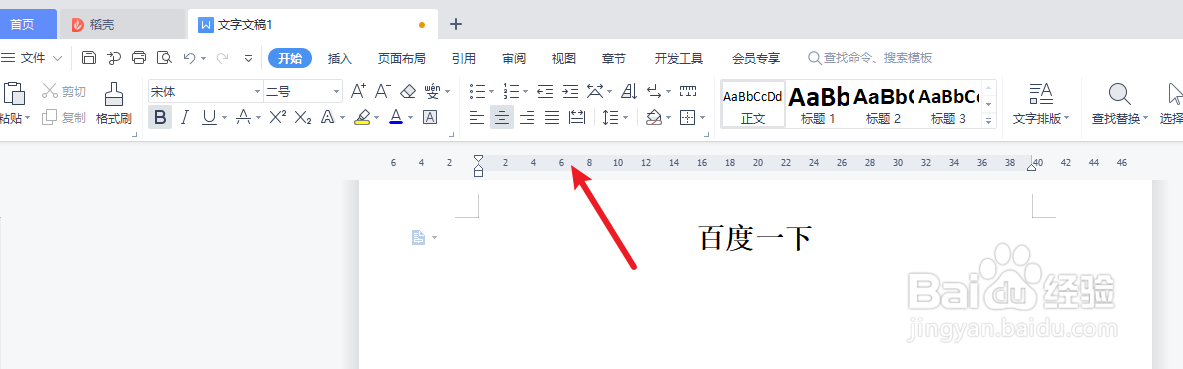Click the Print icon in quick toolbar
Viewport: 1183px width, 369px height.
(139, 58)
